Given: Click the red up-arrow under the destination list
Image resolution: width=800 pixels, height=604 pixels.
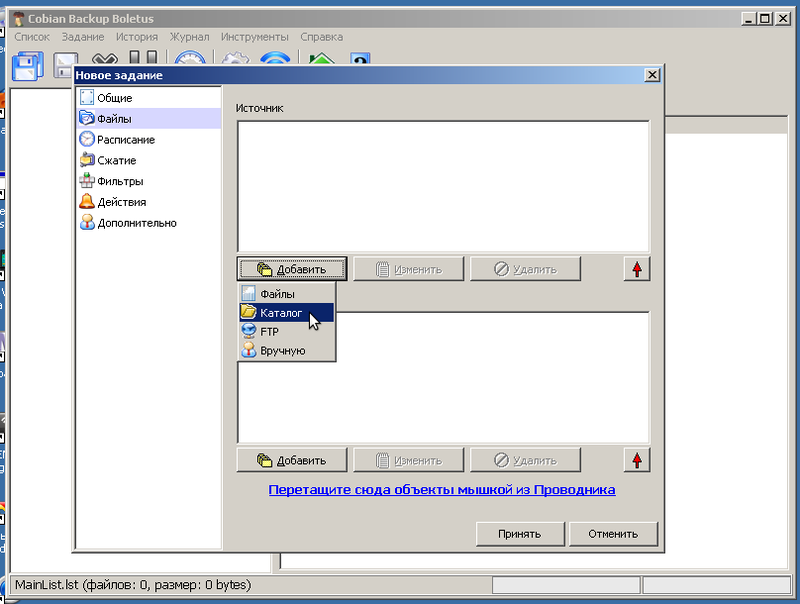Looking at the screenshot, I should (x=637, y=460).
